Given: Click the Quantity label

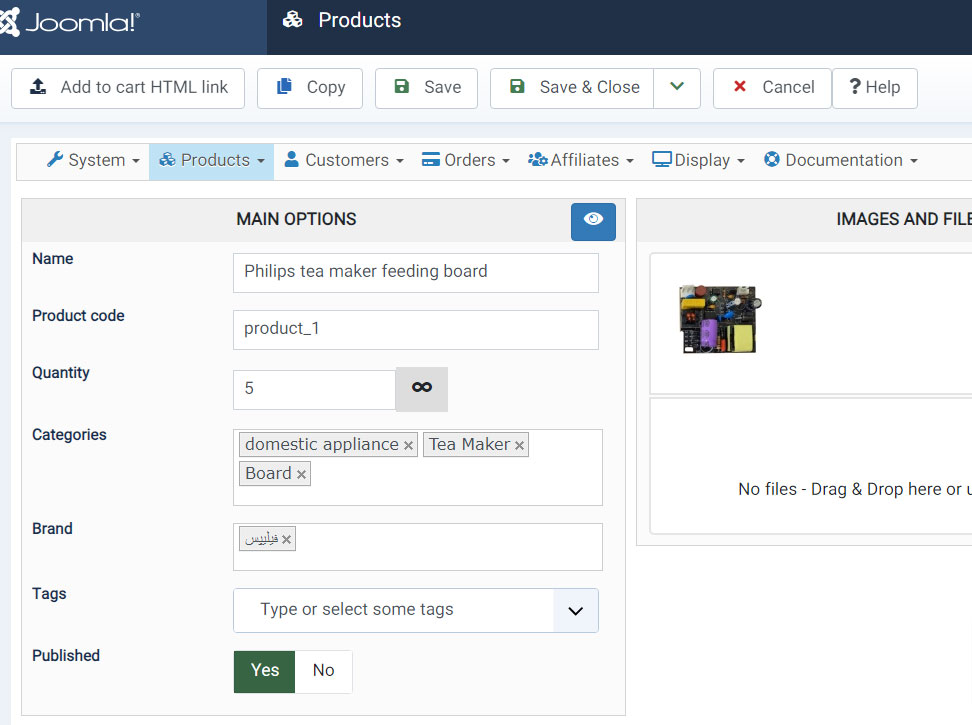Looking at the screenshot, I should coord(61,373).
